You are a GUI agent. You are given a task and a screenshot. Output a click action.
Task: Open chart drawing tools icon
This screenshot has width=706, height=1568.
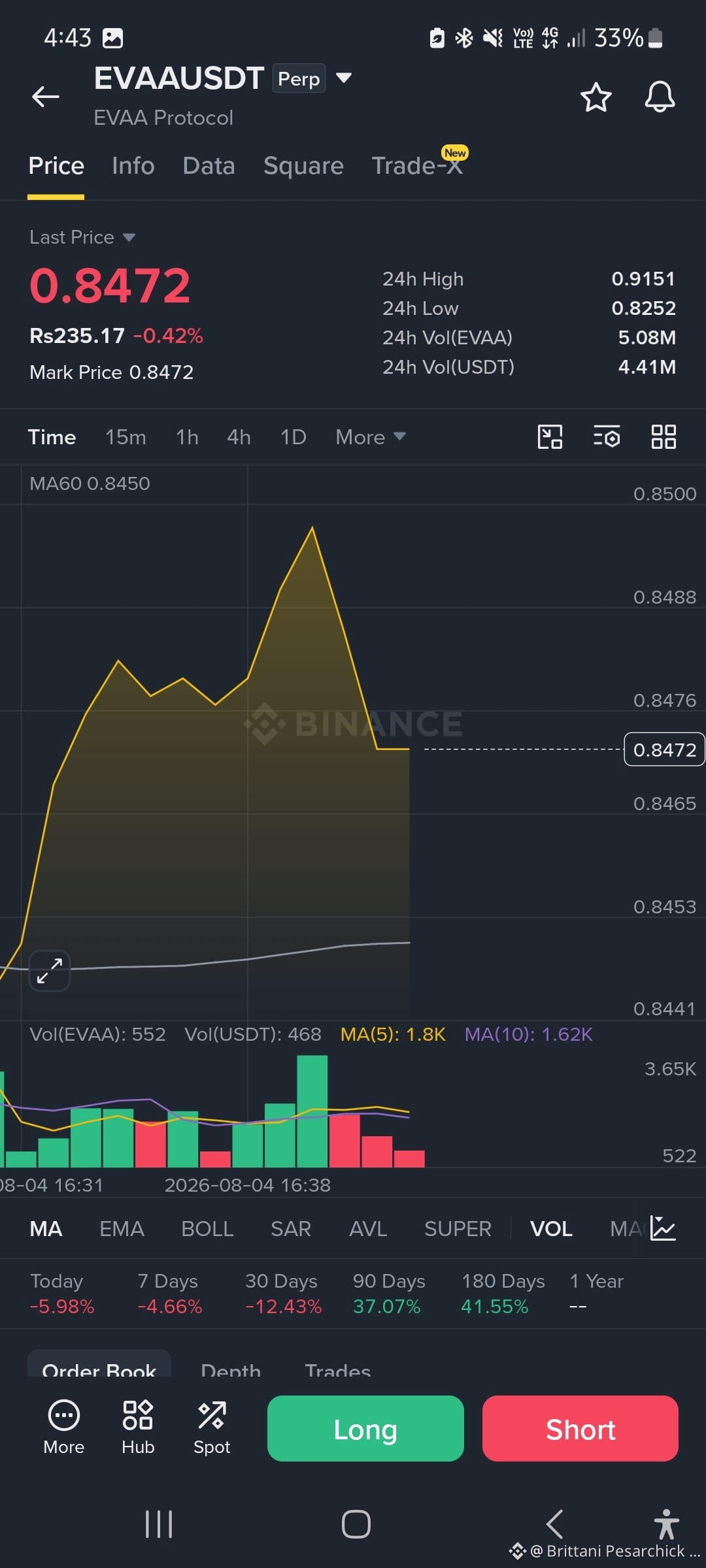pyautogui.click(x=550, y=437)
